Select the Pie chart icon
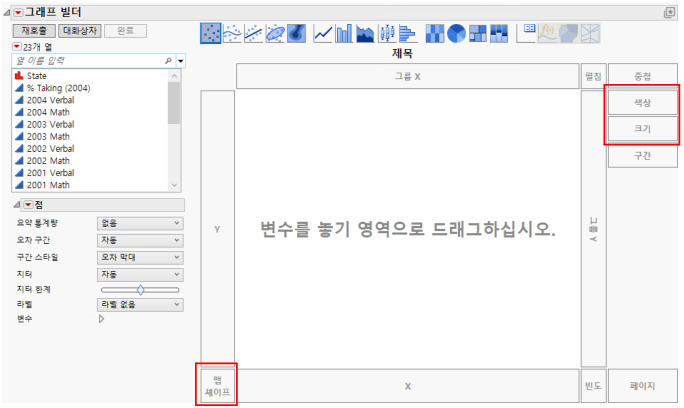 point(456,34)
